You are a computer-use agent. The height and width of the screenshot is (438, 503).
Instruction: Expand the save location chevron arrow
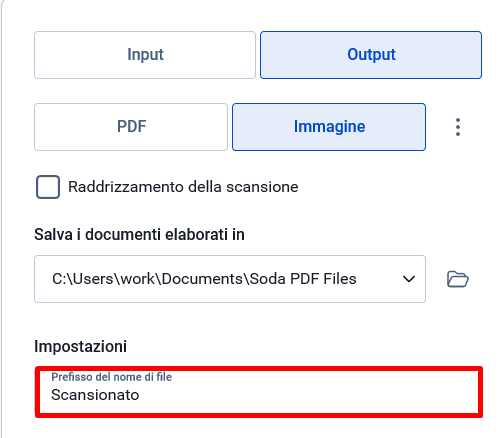409,279
